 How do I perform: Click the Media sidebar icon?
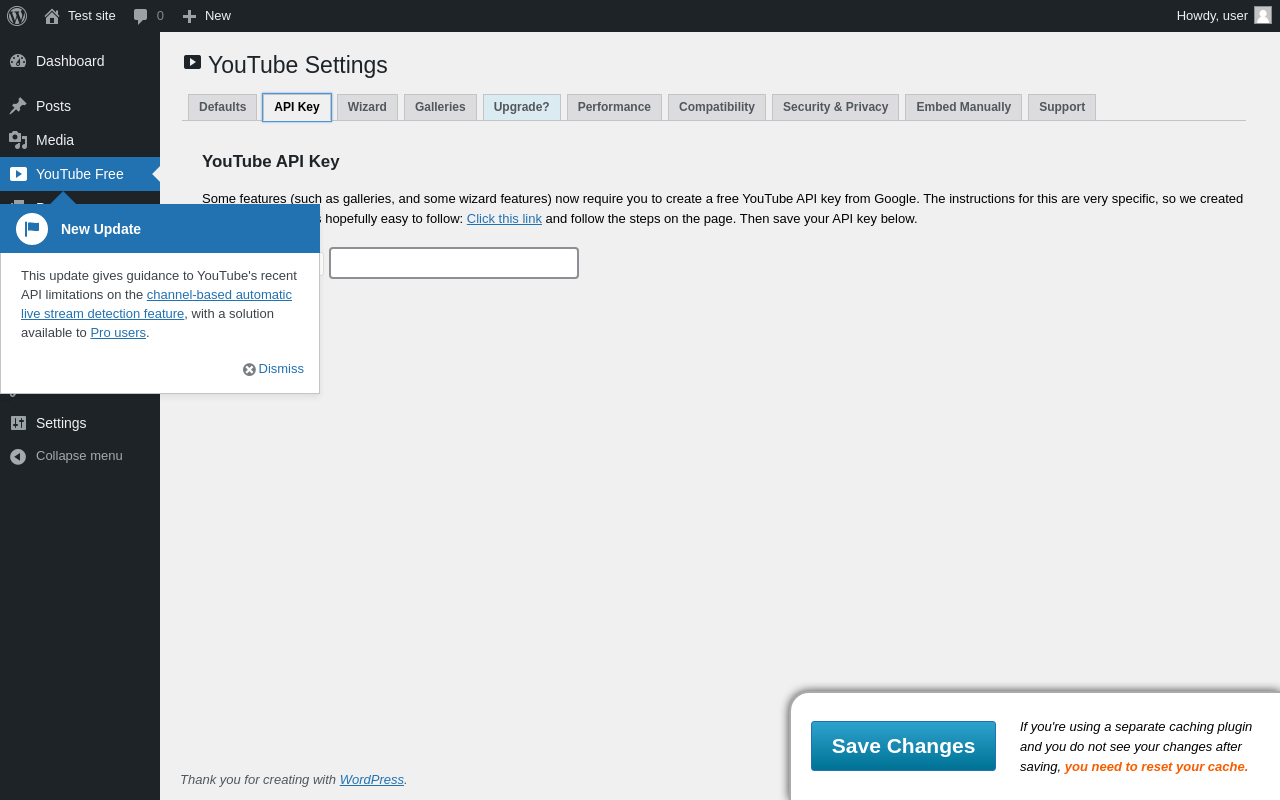click(18, 140)
